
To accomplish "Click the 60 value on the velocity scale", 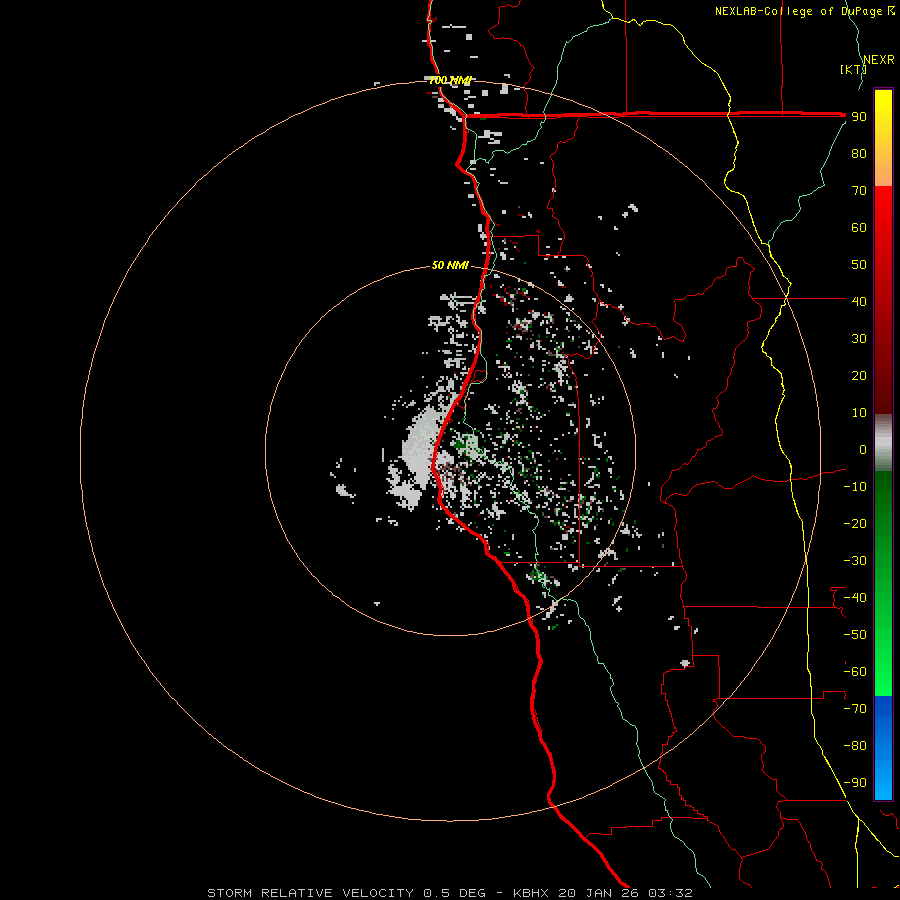I will click(x=859, y=228).
